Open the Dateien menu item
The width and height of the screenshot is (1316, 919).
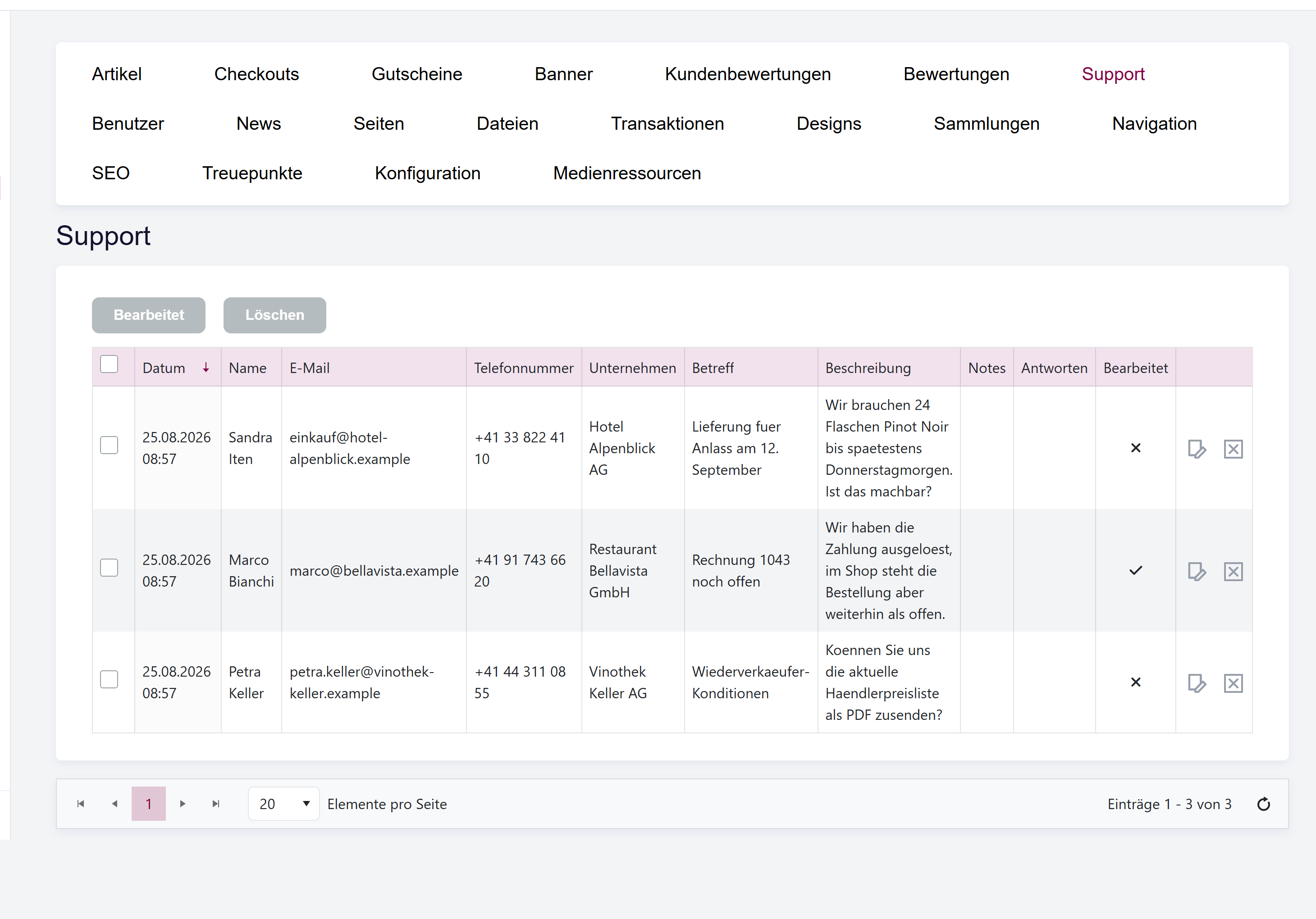pos(507,124)
